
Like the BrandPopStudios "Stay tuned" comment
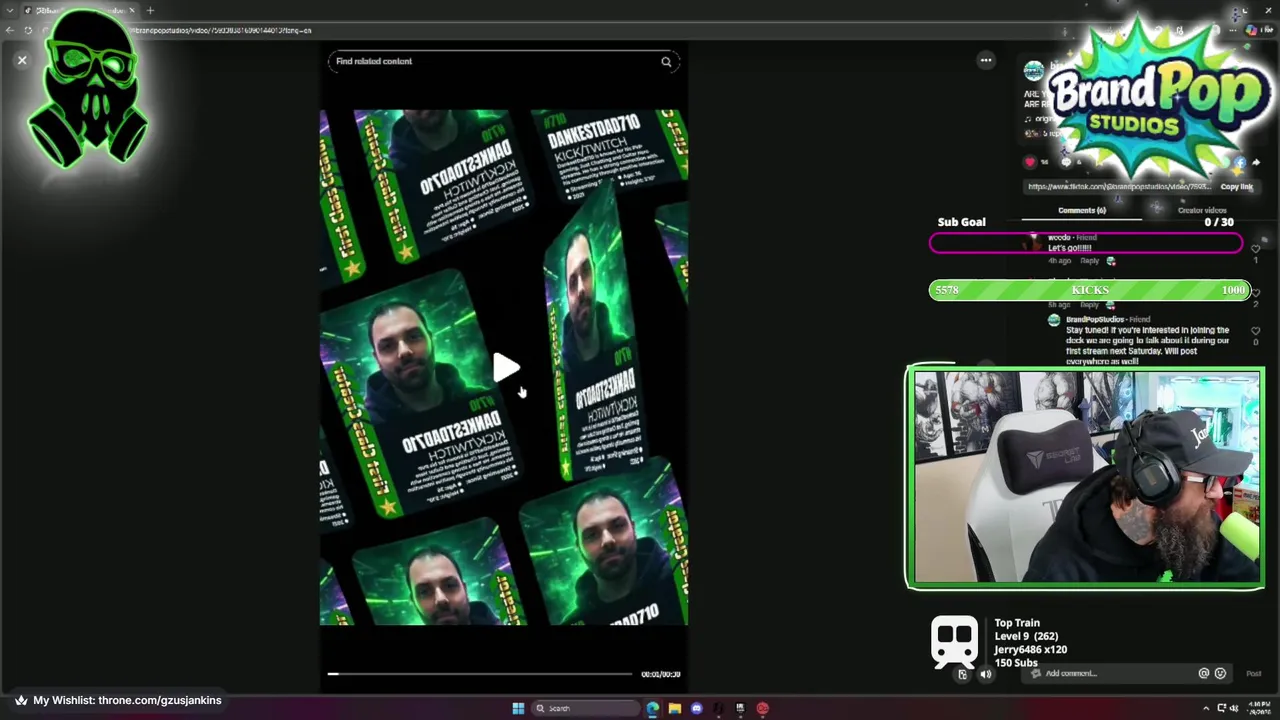[1256, 331]
